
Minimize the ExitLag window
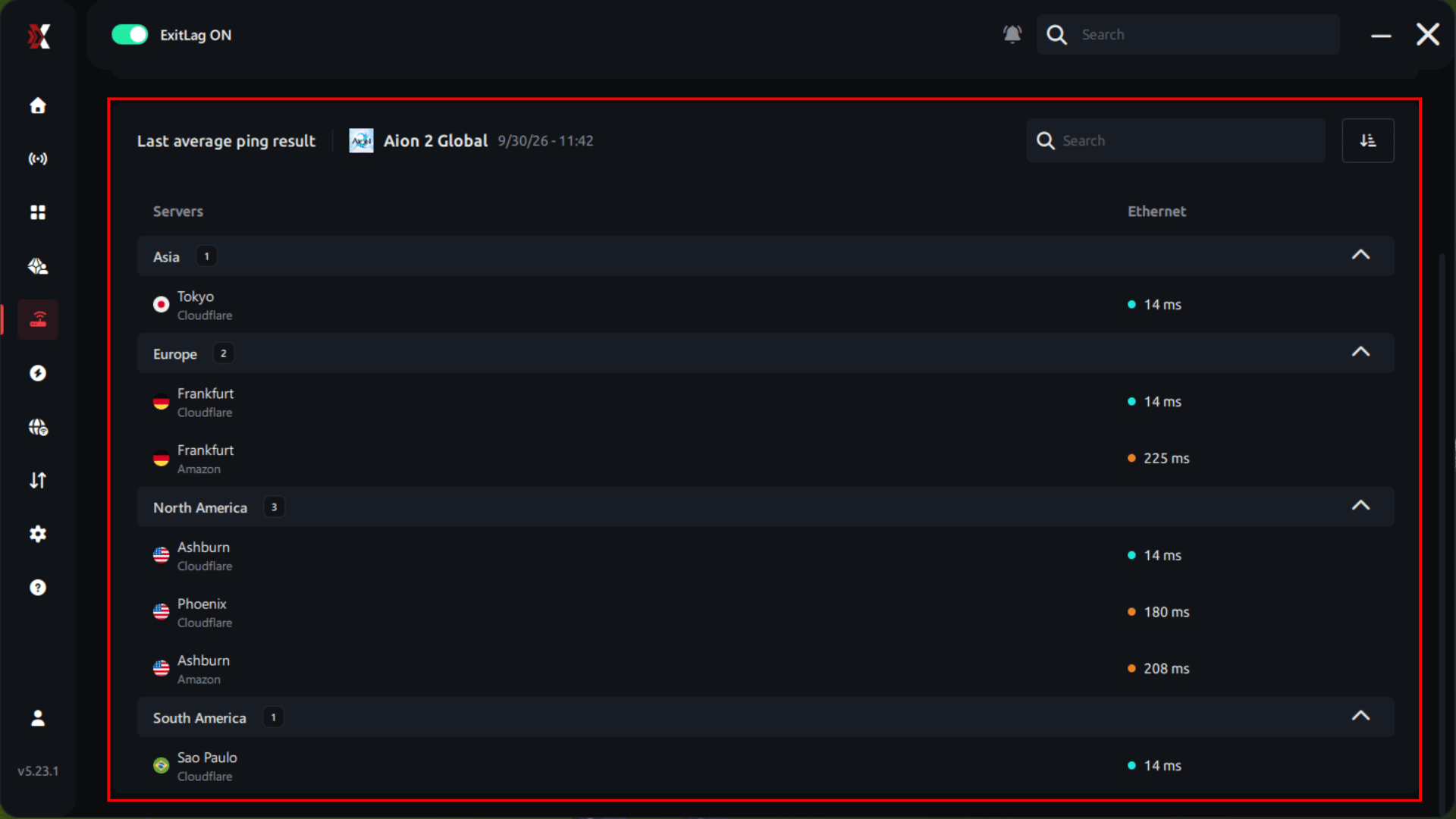click(1381, 35)
